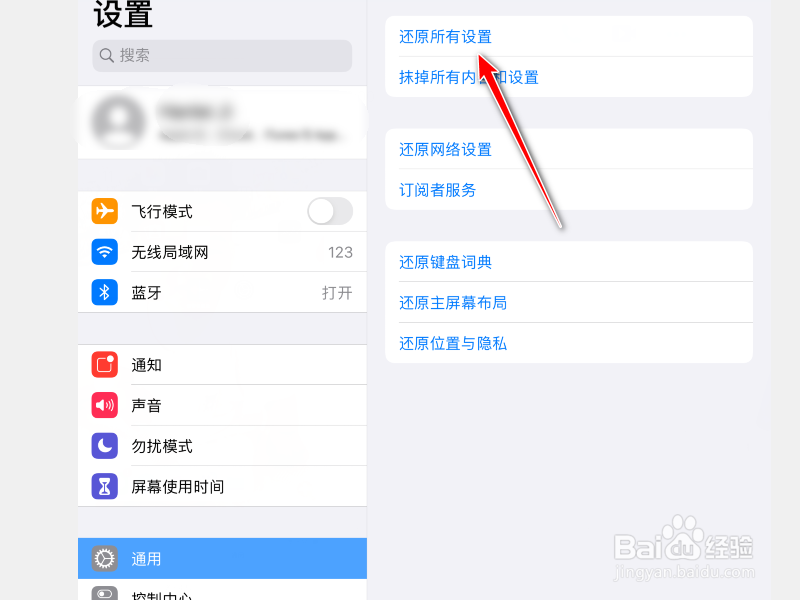Tap the Sounds speaker icon

point(105,405)
